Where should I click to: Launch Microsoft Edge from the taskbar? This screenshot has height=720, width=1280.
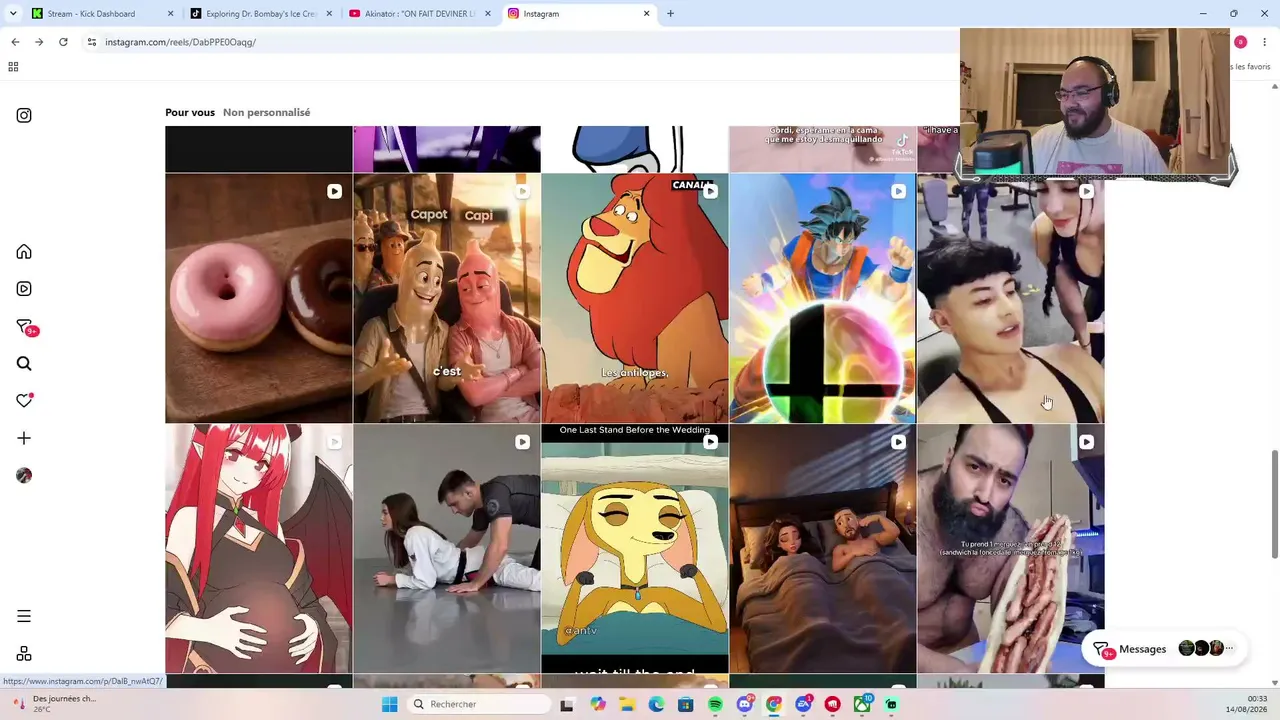coord(656,704)
